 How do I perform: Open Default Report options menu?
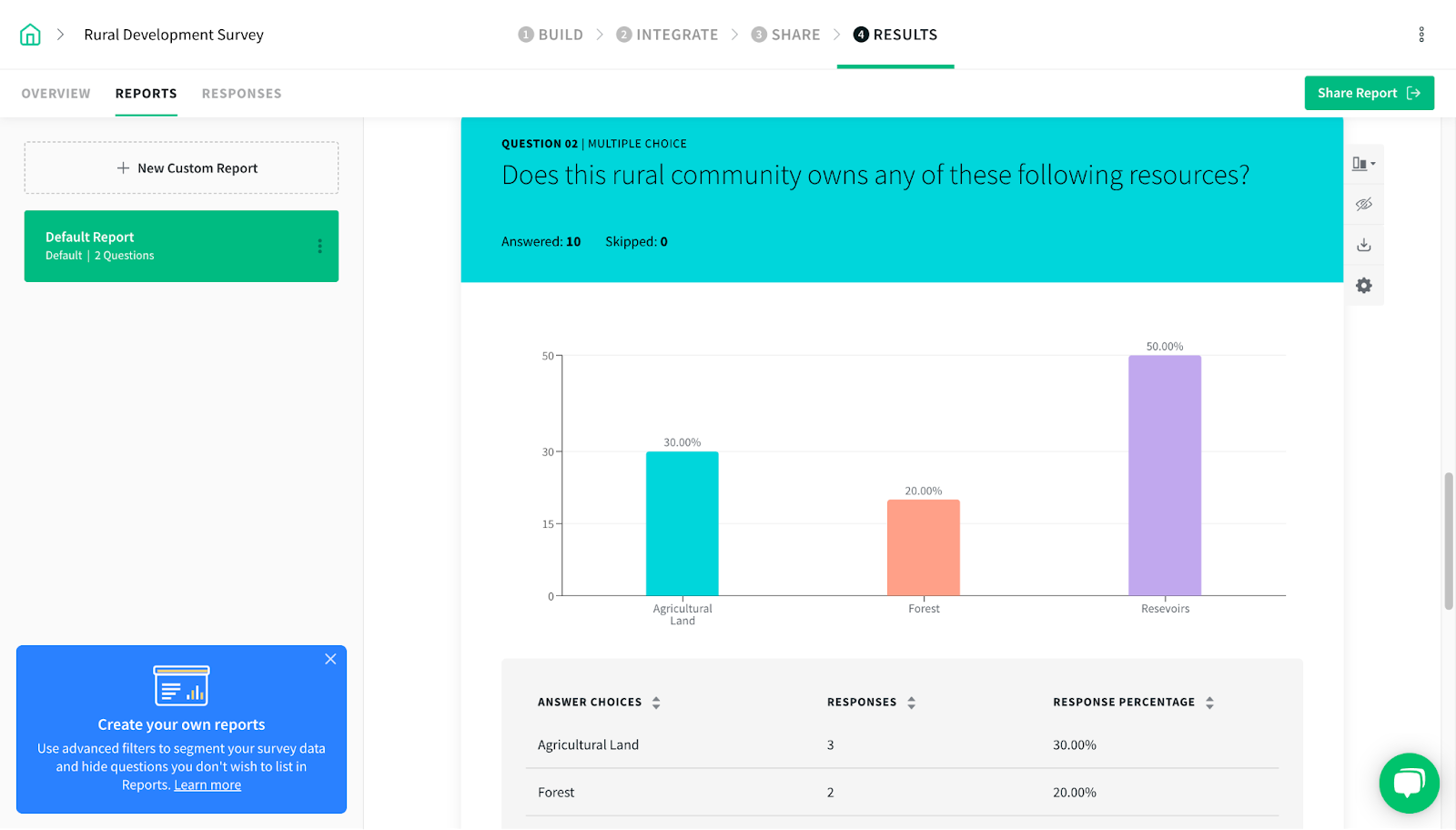319,246
